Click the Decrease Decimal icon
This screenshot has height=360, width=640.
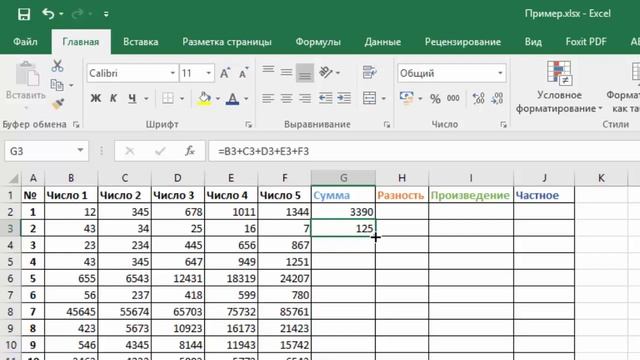[x=497, y=98]
